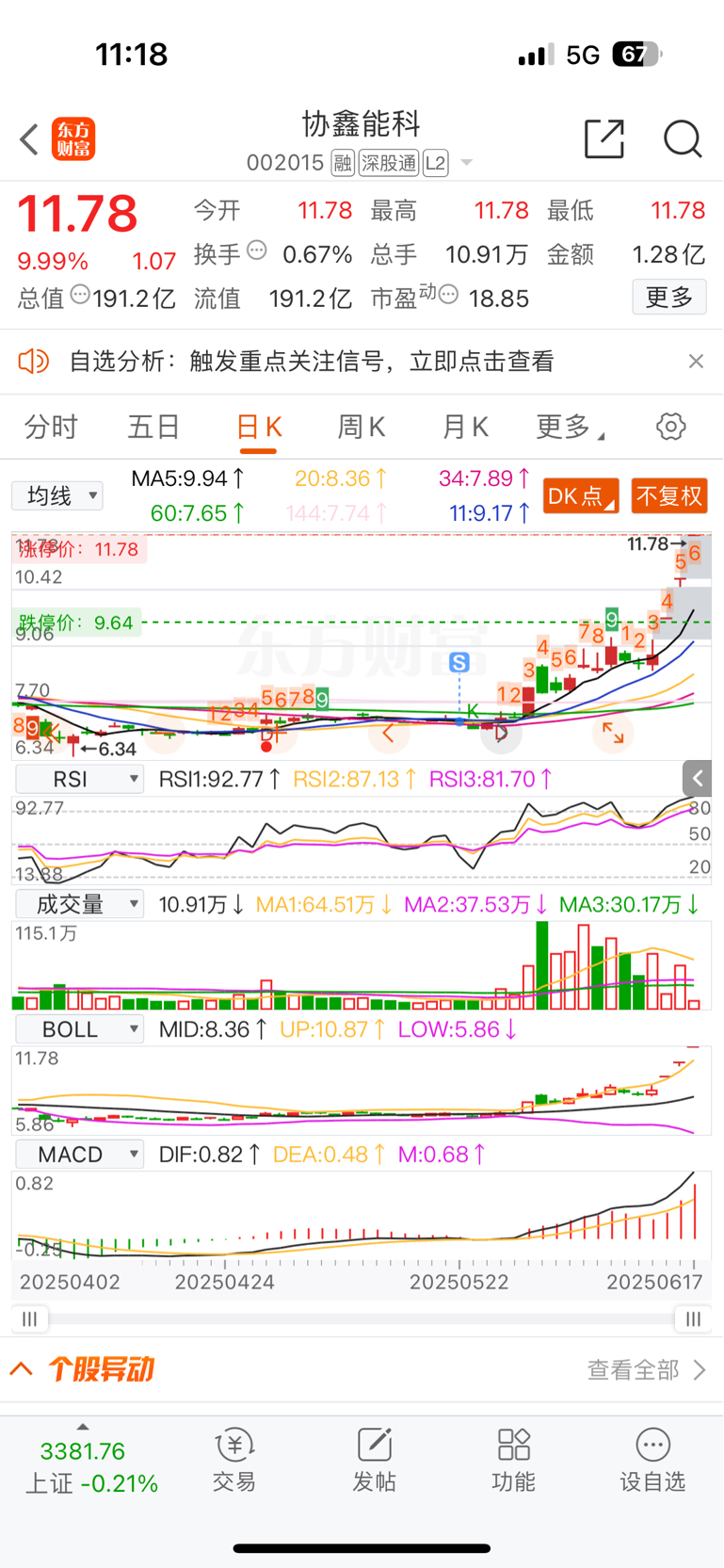Screen dimensions: 724x1568
Task: Dismiss the 自选分析 notice banner
Action: coord(696,361)
